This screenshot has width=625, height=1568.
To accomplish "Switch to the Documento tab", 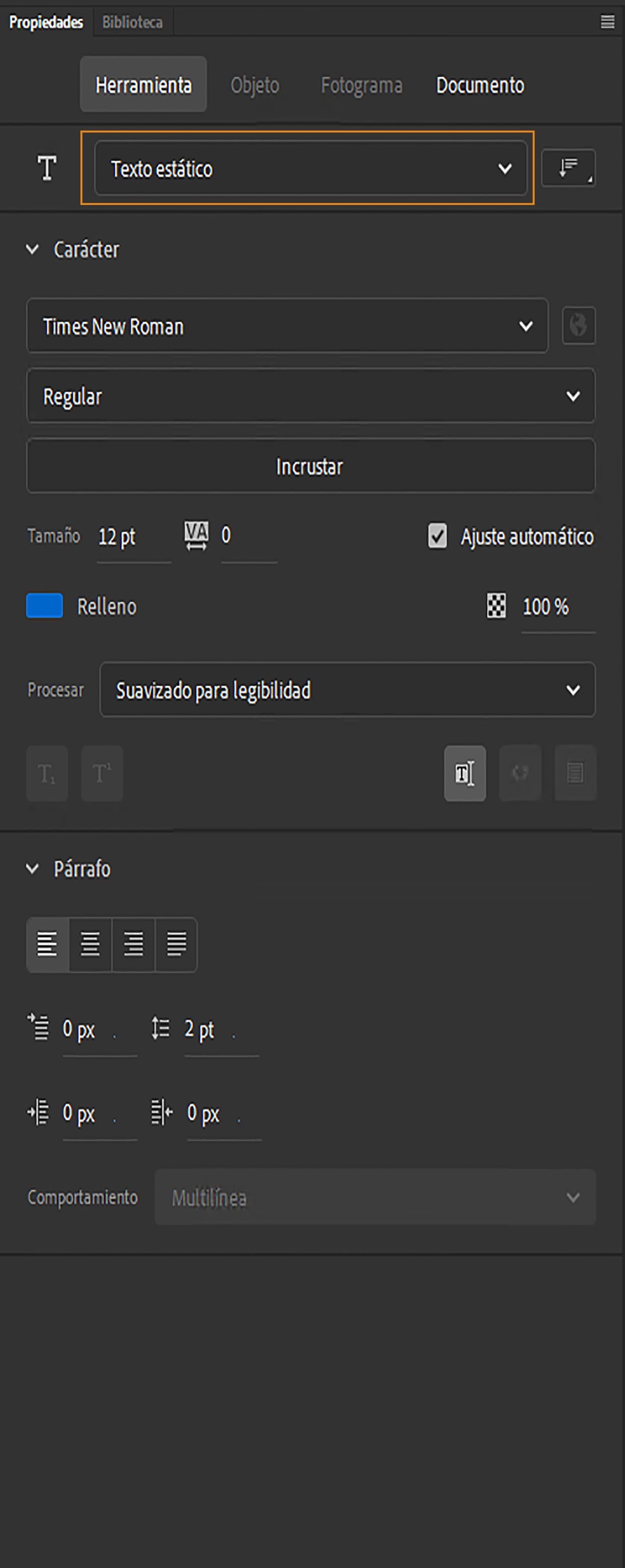I will point(480,84).
